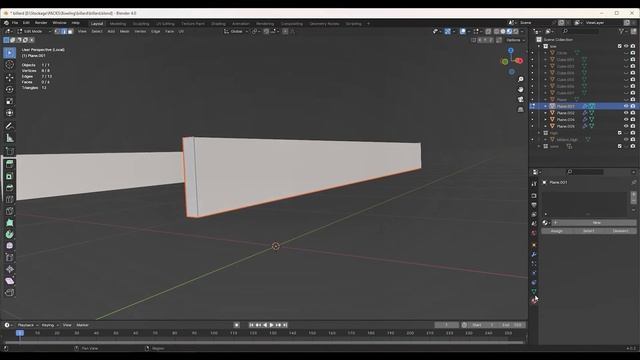Select the Extrude Region tool
640x360 pixels.
pyautogui.click(x=9, y=164)
